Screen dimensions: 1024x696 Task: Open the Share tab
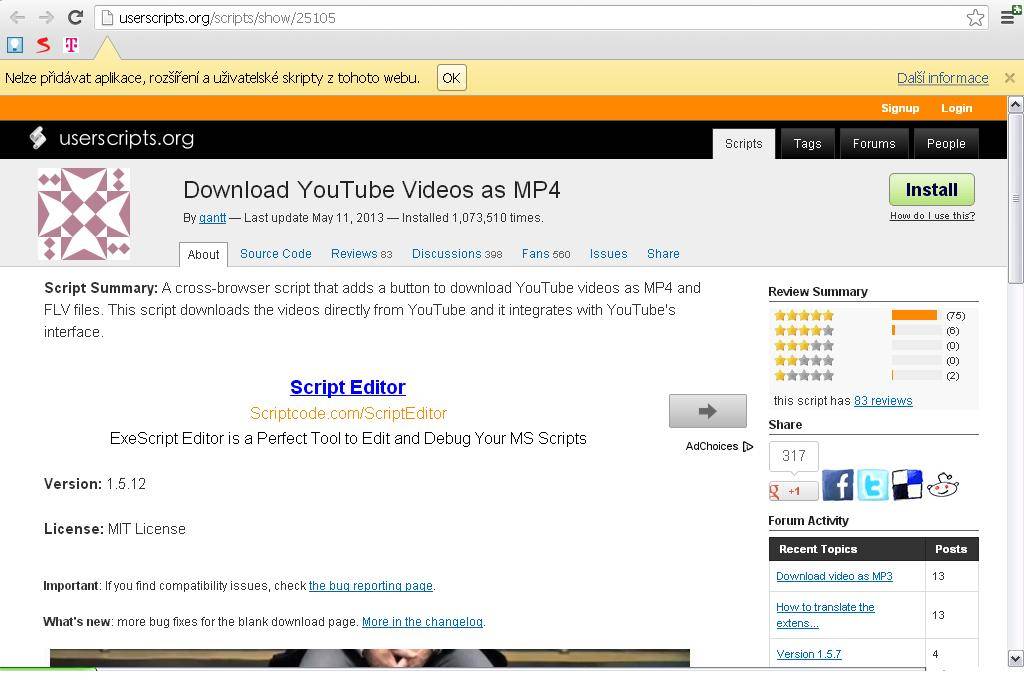tap(663, 254)
